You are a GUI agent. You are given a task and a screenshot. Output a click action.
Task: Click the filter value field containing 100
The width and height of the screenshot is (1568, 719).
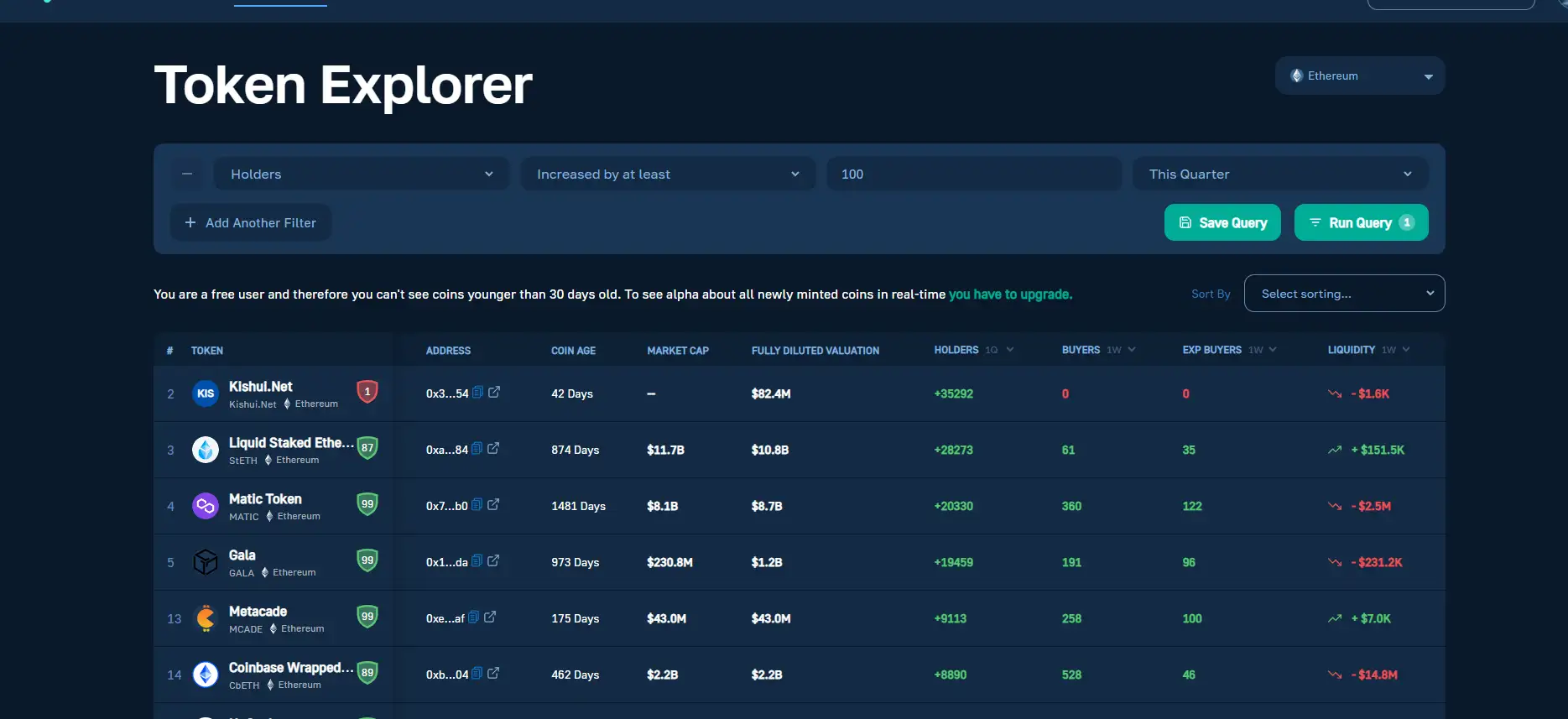click(x=973, y=174)
